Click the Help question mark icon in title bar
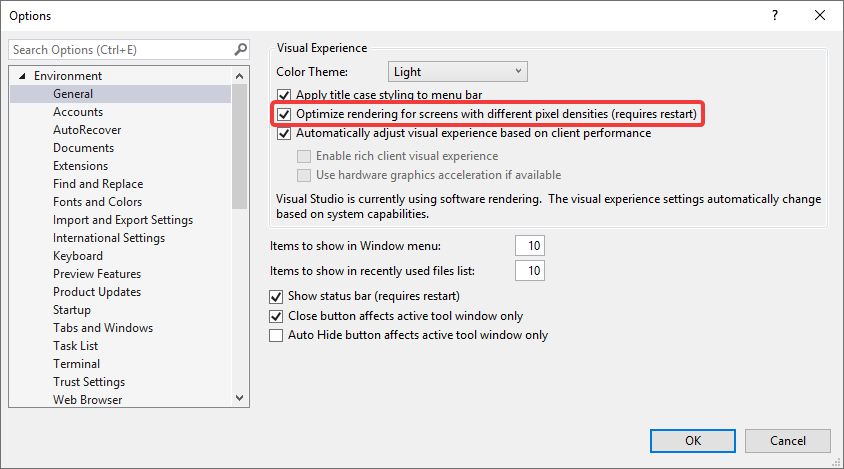Image resolution: width=844 pixels, height=469 pixels. click(774, 15)
